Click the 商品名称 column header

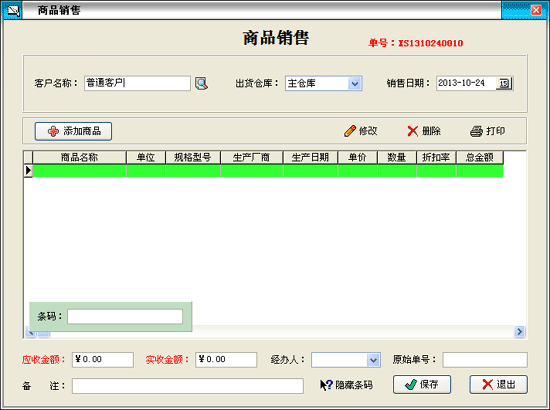[79, 157]
